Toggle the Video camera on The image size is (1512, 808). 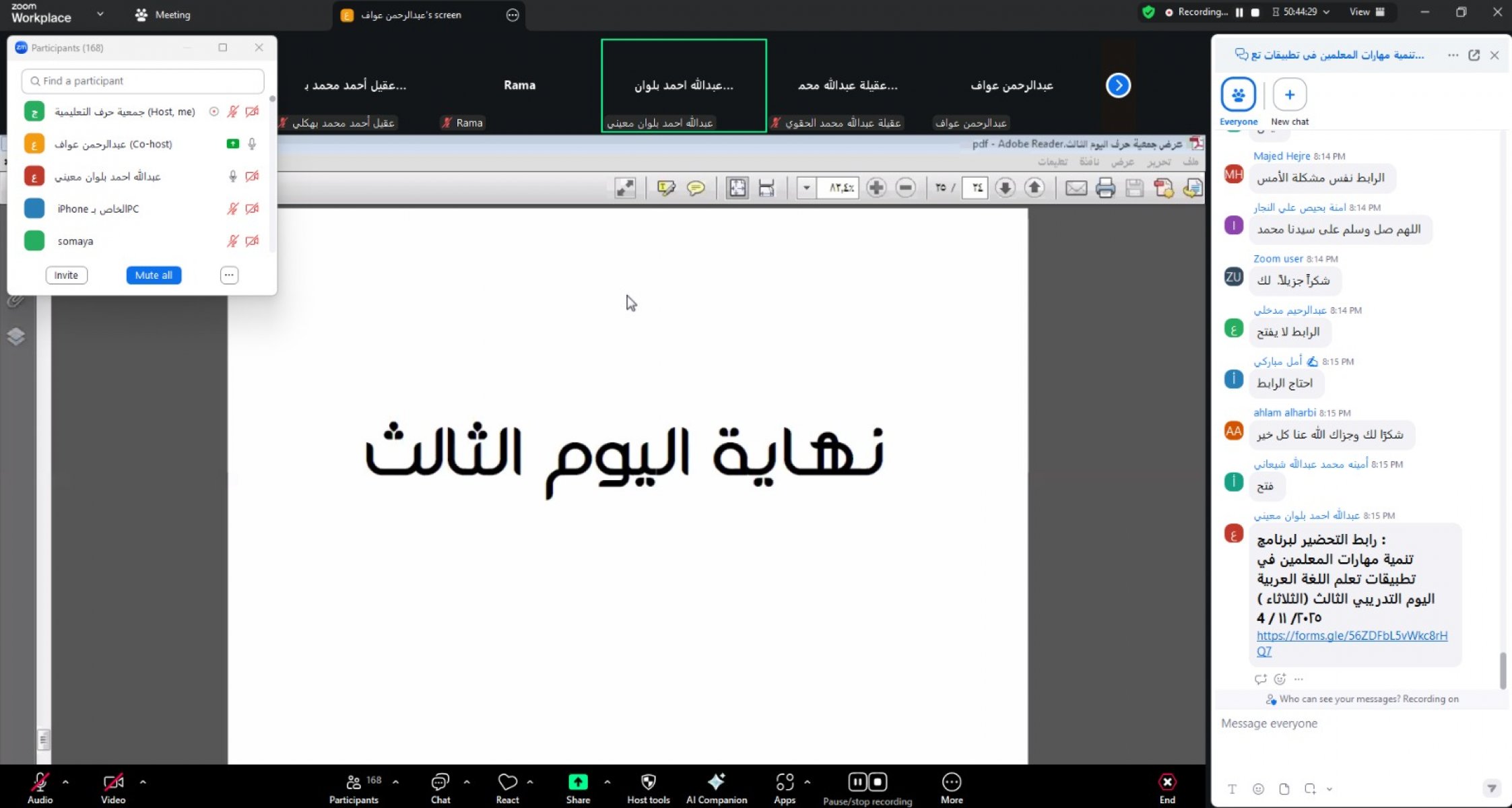pyautogui.click(x=112, y=782)
